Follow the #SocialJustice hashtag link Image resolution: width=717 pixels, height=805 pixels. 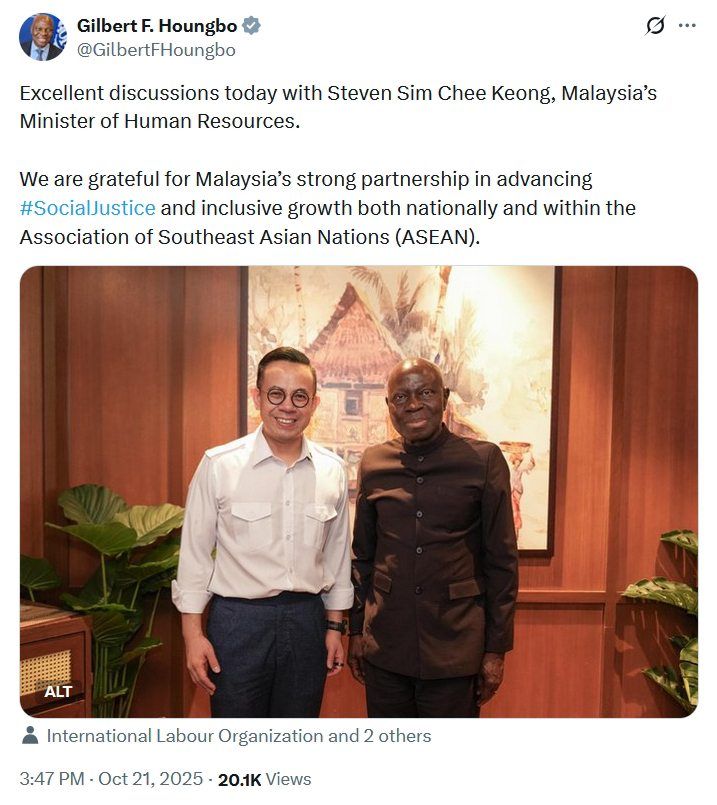(87, 208)
